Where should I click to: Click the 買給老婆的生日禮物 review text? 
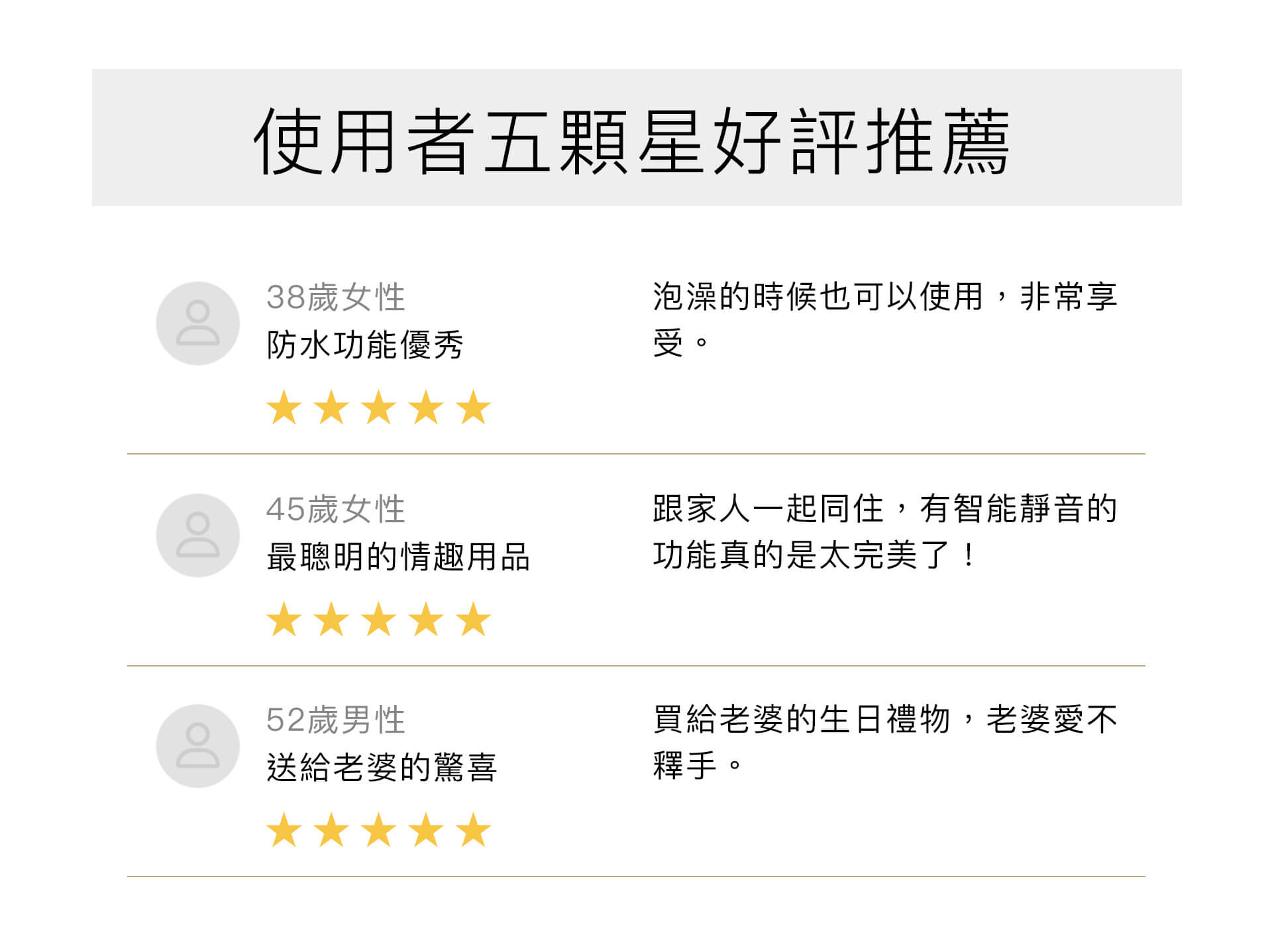tap(885, 743)
